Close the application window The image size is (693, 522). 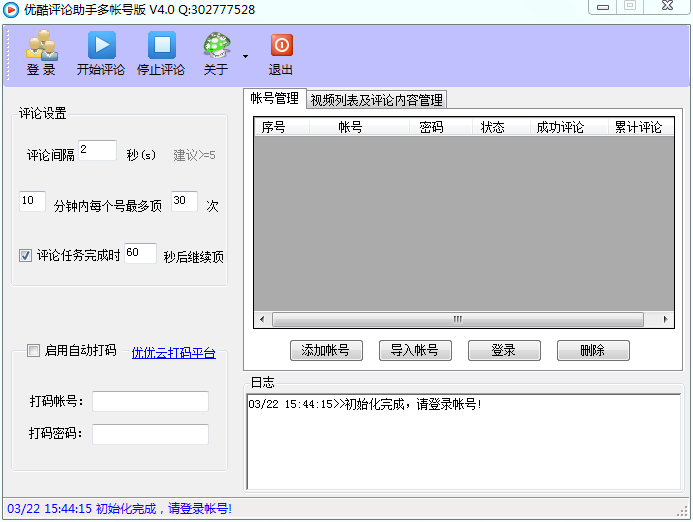(x=667, y=6)
